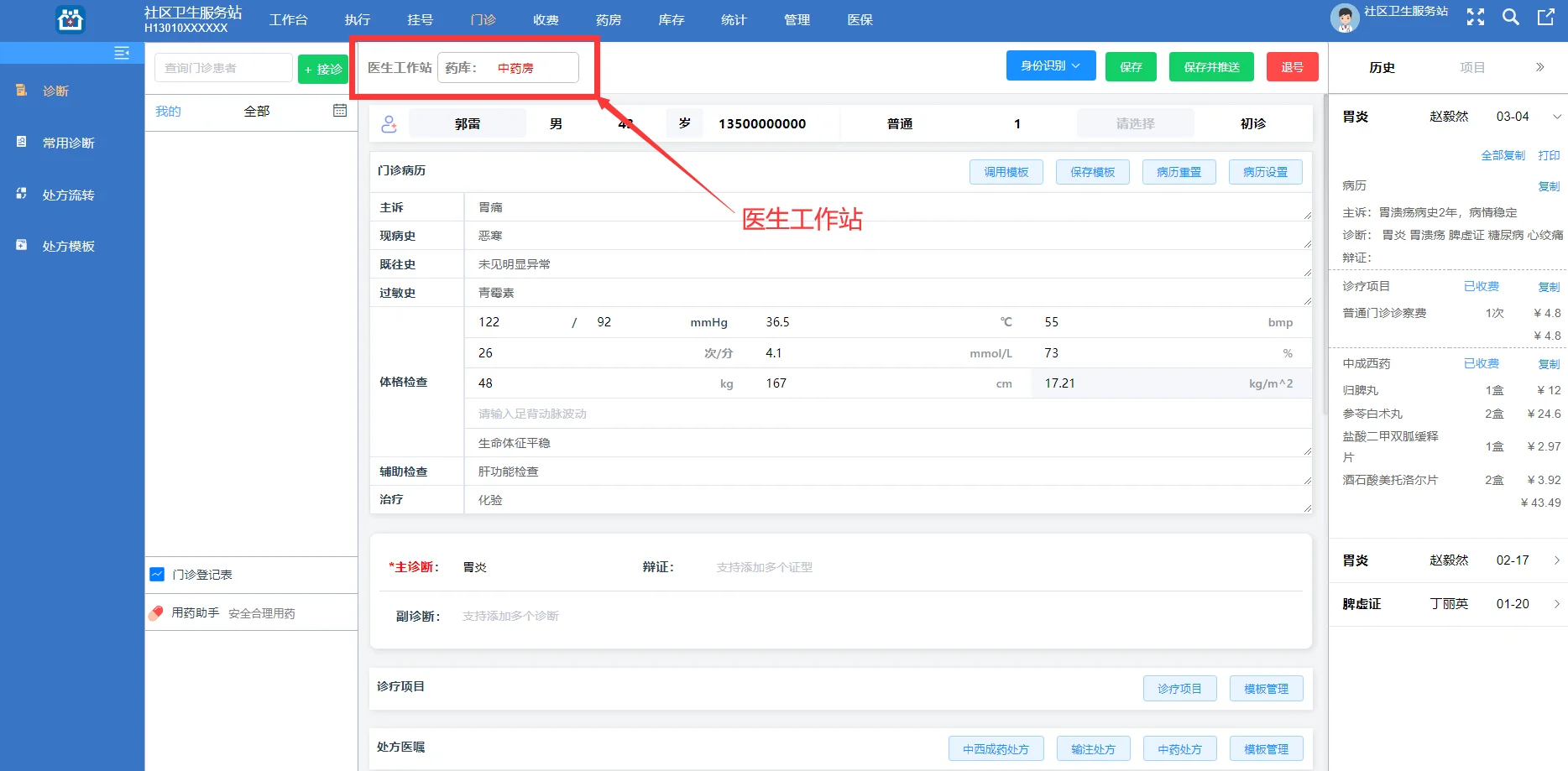Check the 门诊登记表 checkbox
1568x771 pixels.
157,574
